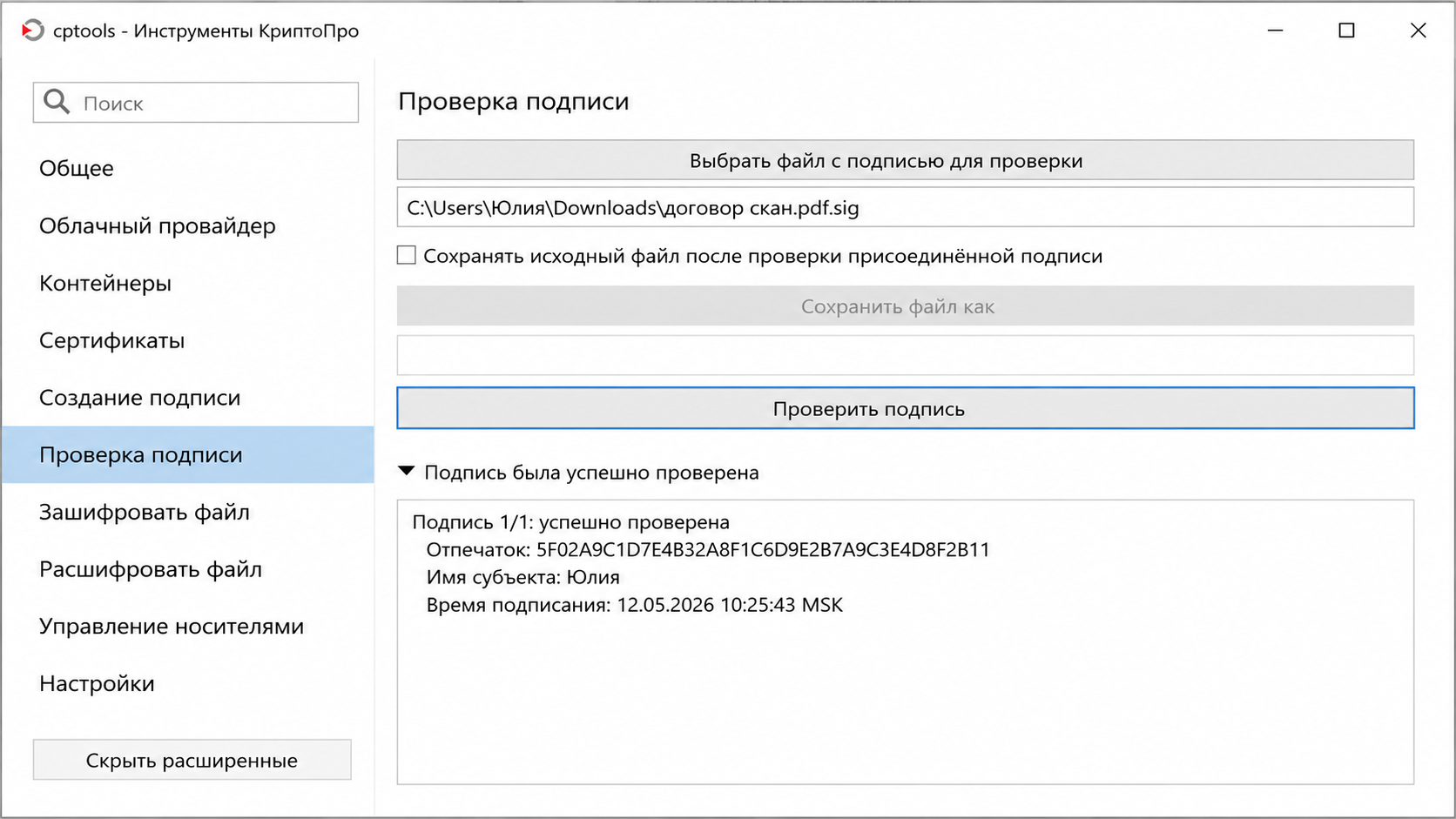The height and width of the screenshot is (819, 1456).
Task: Click the empty save-path field
Action: (x=906, y=355)
